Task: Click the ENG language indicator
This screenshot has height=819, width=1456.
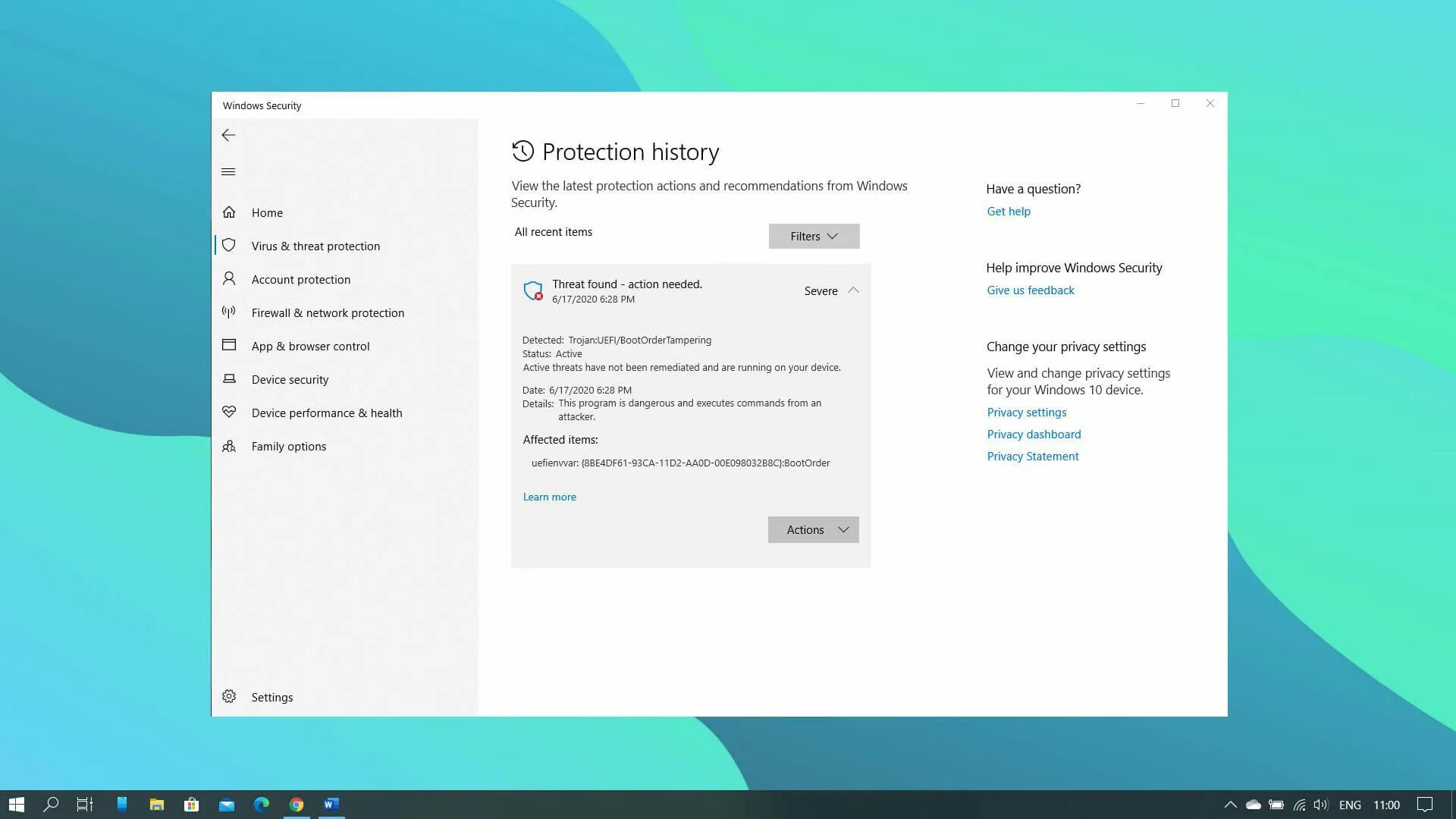Action: pos(1350,805)
